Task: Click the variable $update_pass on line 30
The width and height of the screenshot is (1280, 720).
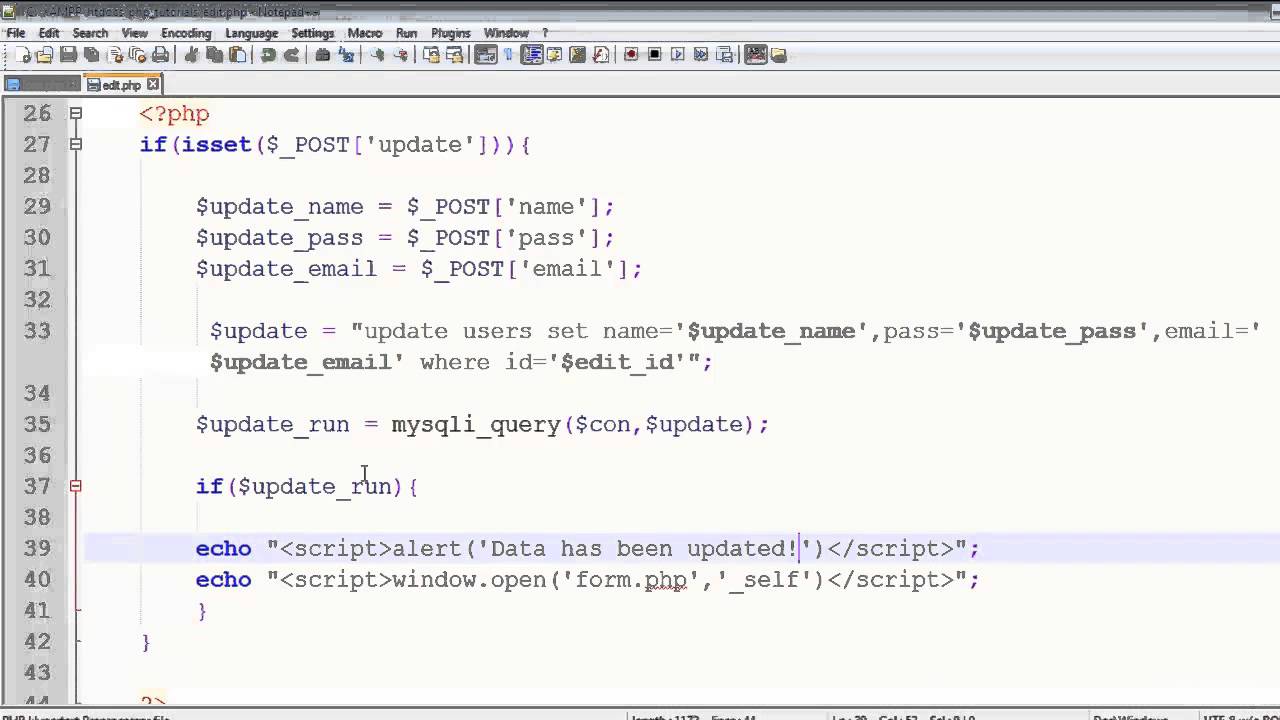Action: coord(280,238)
